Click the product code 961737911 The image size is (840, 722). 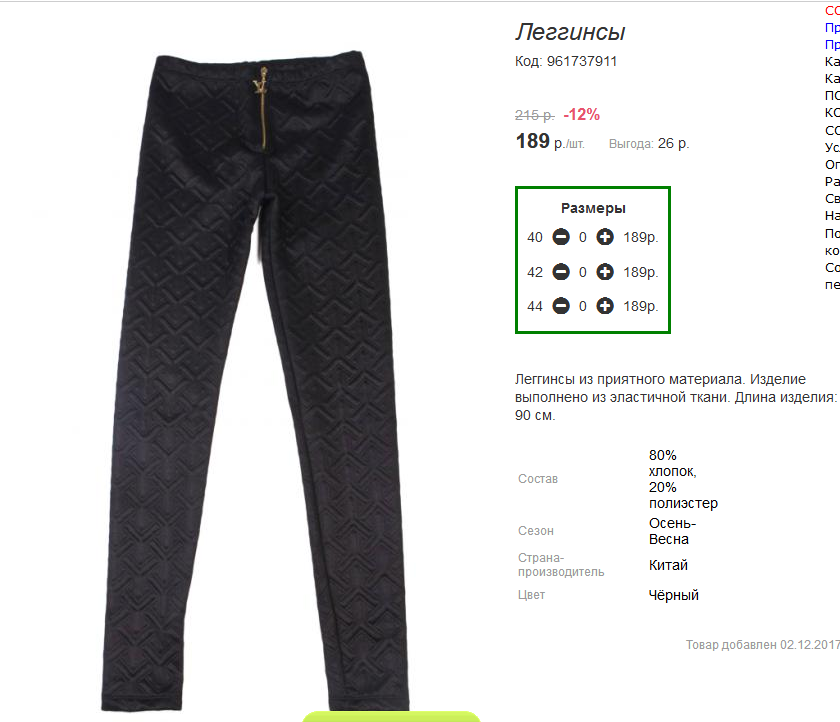(582, 62)
